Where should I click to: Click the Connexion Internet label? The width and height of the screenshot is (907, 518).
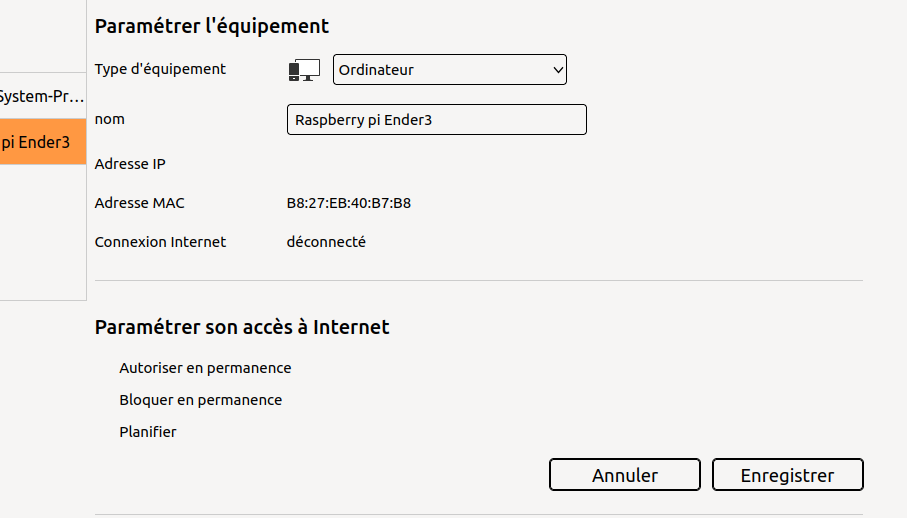(x=160, y=242)
